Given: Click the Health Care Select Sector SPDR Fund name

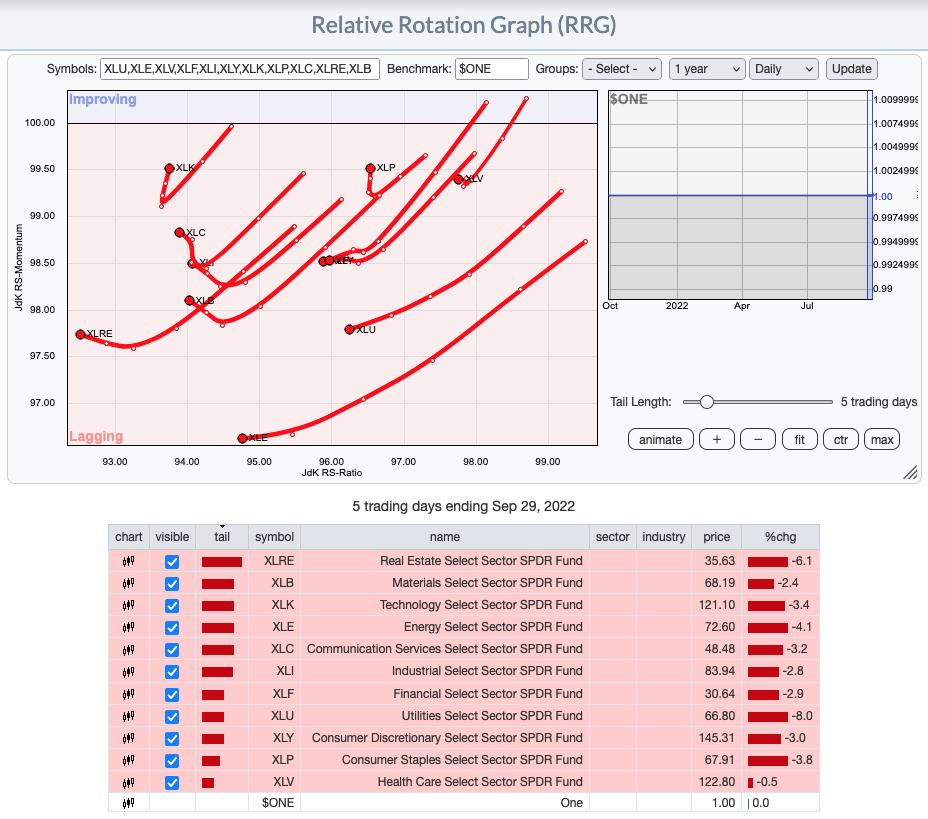Looking at the screenshot, I should coord(480,782).
